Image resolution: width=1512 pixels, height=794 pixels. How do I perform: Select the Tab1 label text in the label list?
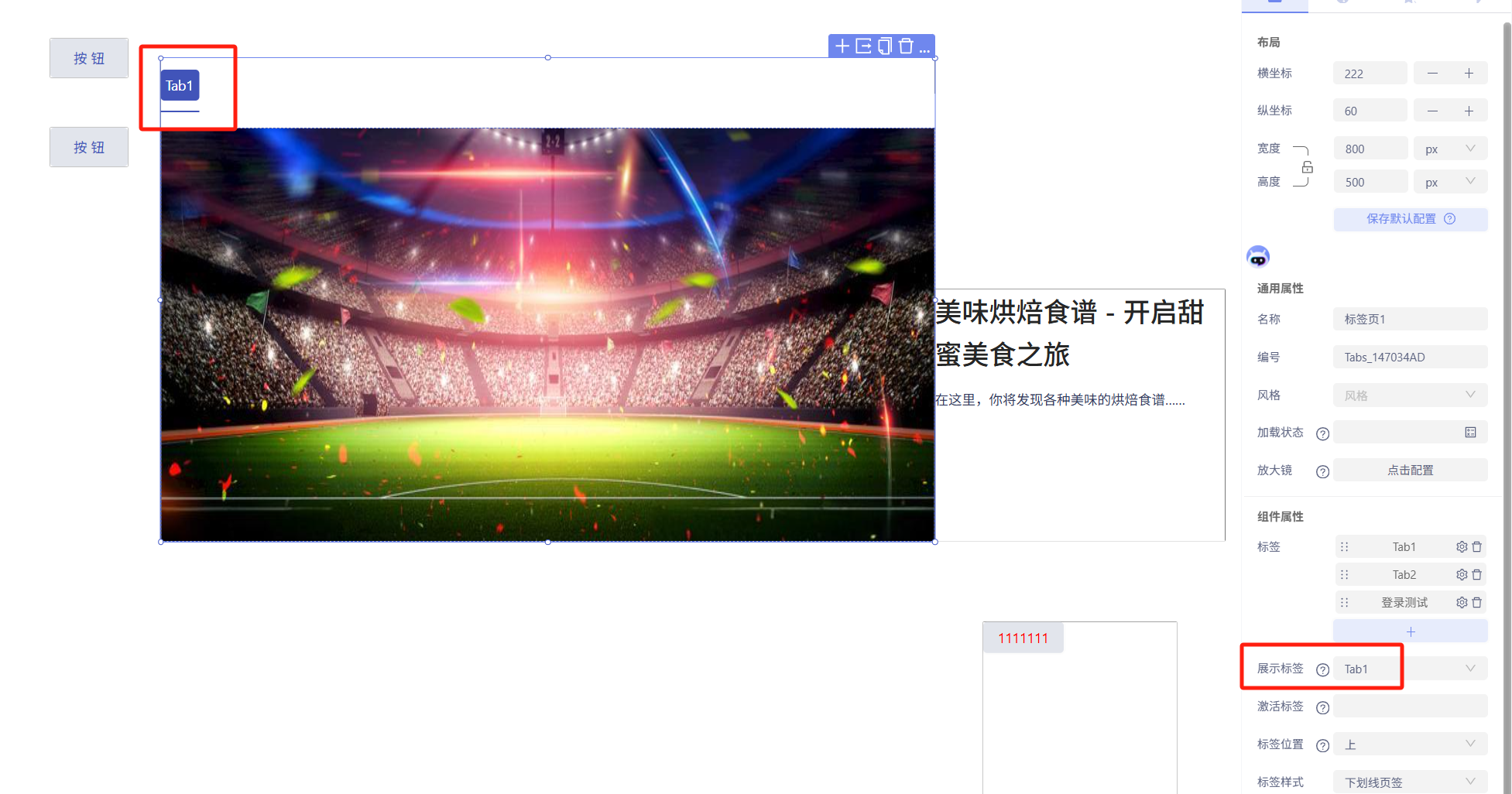click(1404, 546)
